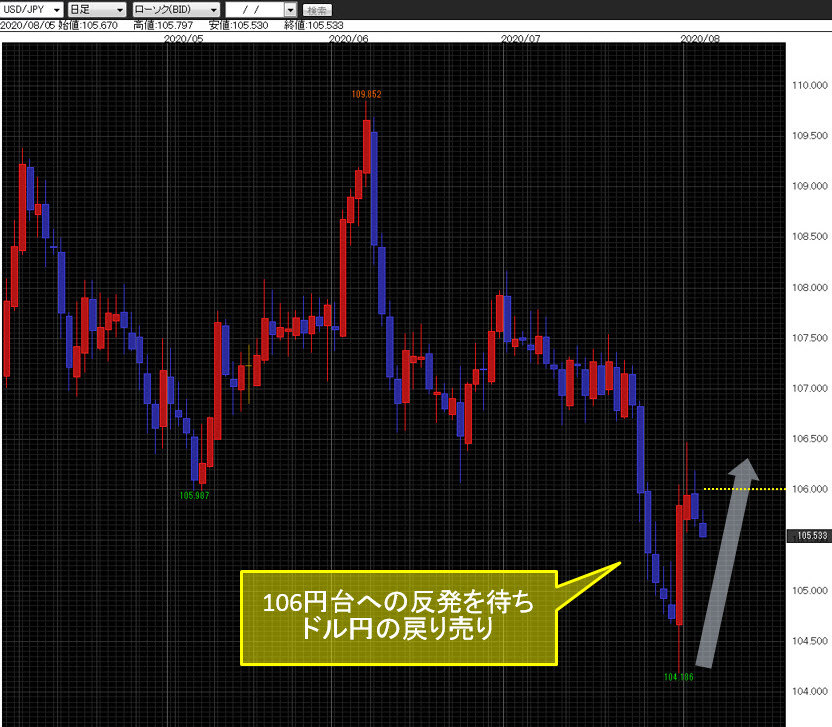Select the 安値:105.530 low price text
Viewport: 832px width, 727px height.
[x=239, y=25]
